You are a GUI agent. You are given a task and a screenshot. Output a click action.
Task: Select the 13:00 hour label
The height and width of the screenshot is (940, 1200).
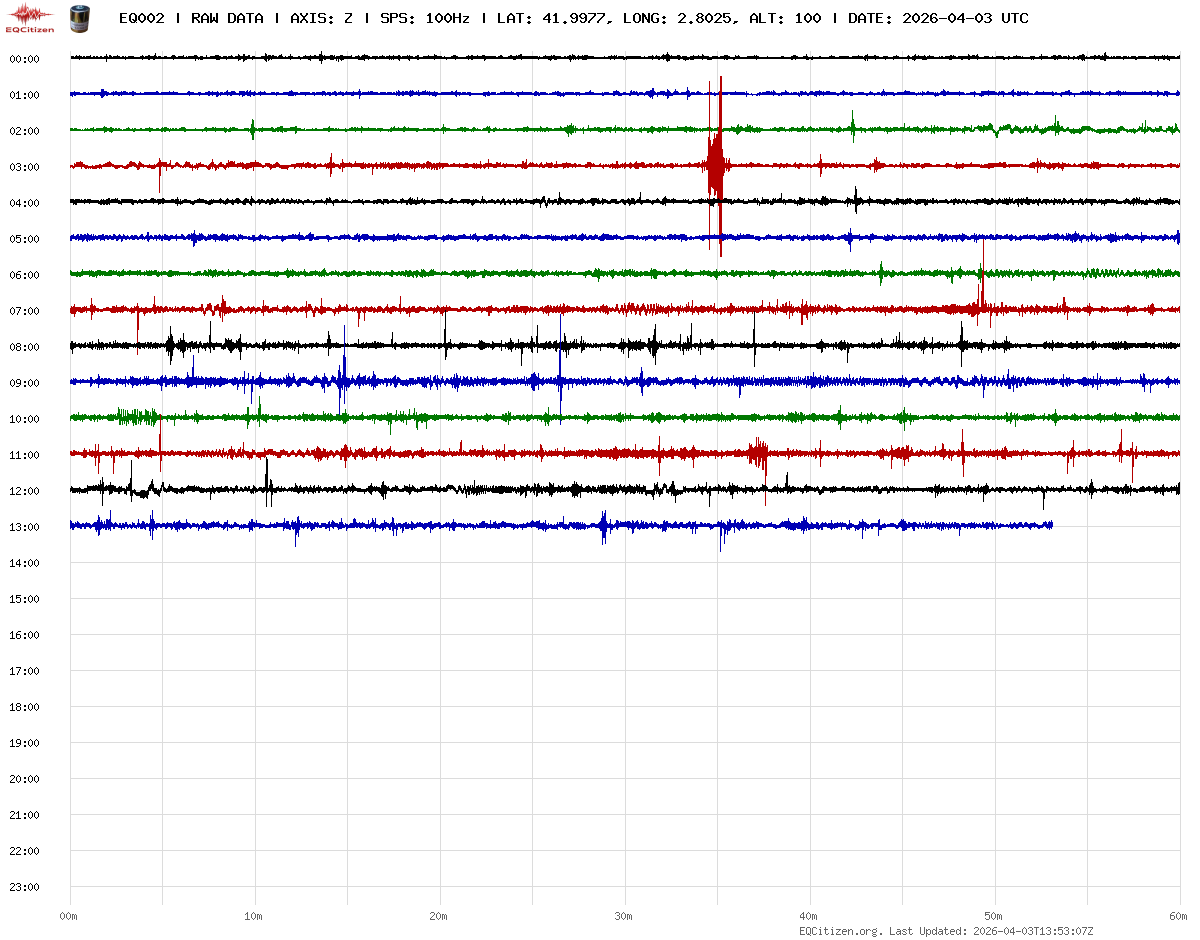point(24,527)
